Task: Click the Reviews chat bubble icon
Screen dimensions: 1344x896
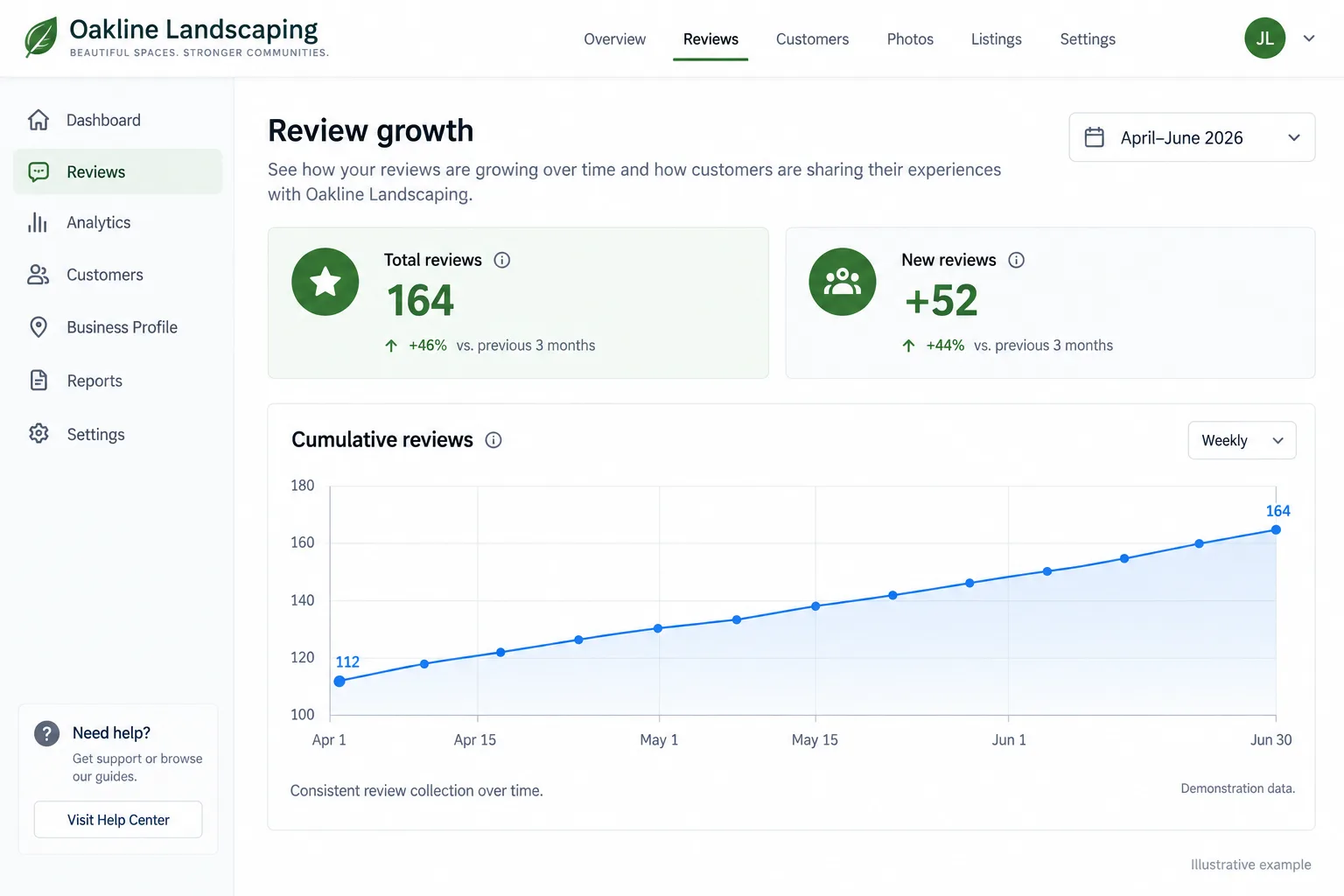Action: click(x=38, y=171)
